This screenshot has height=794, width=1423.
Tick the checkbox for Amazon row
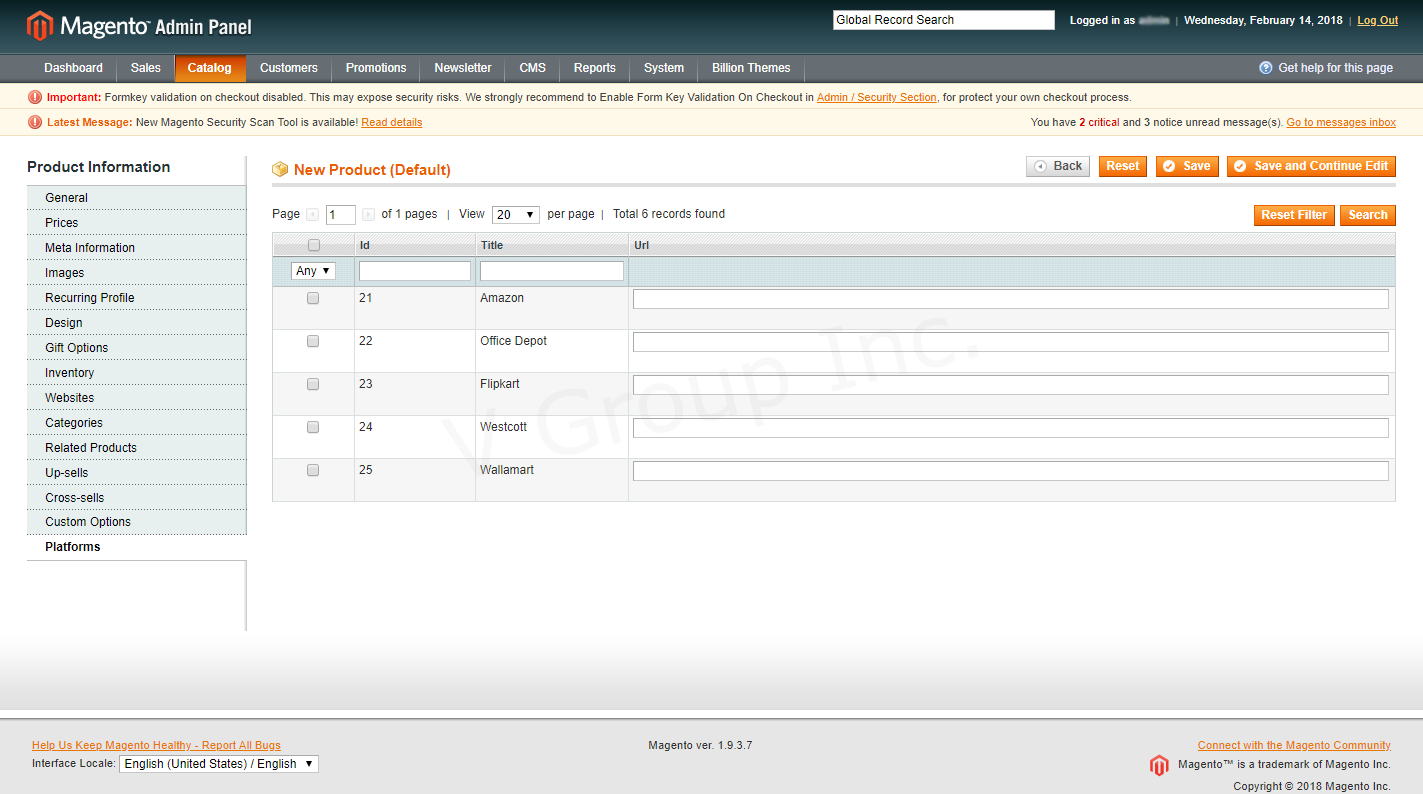coord(313,298)
